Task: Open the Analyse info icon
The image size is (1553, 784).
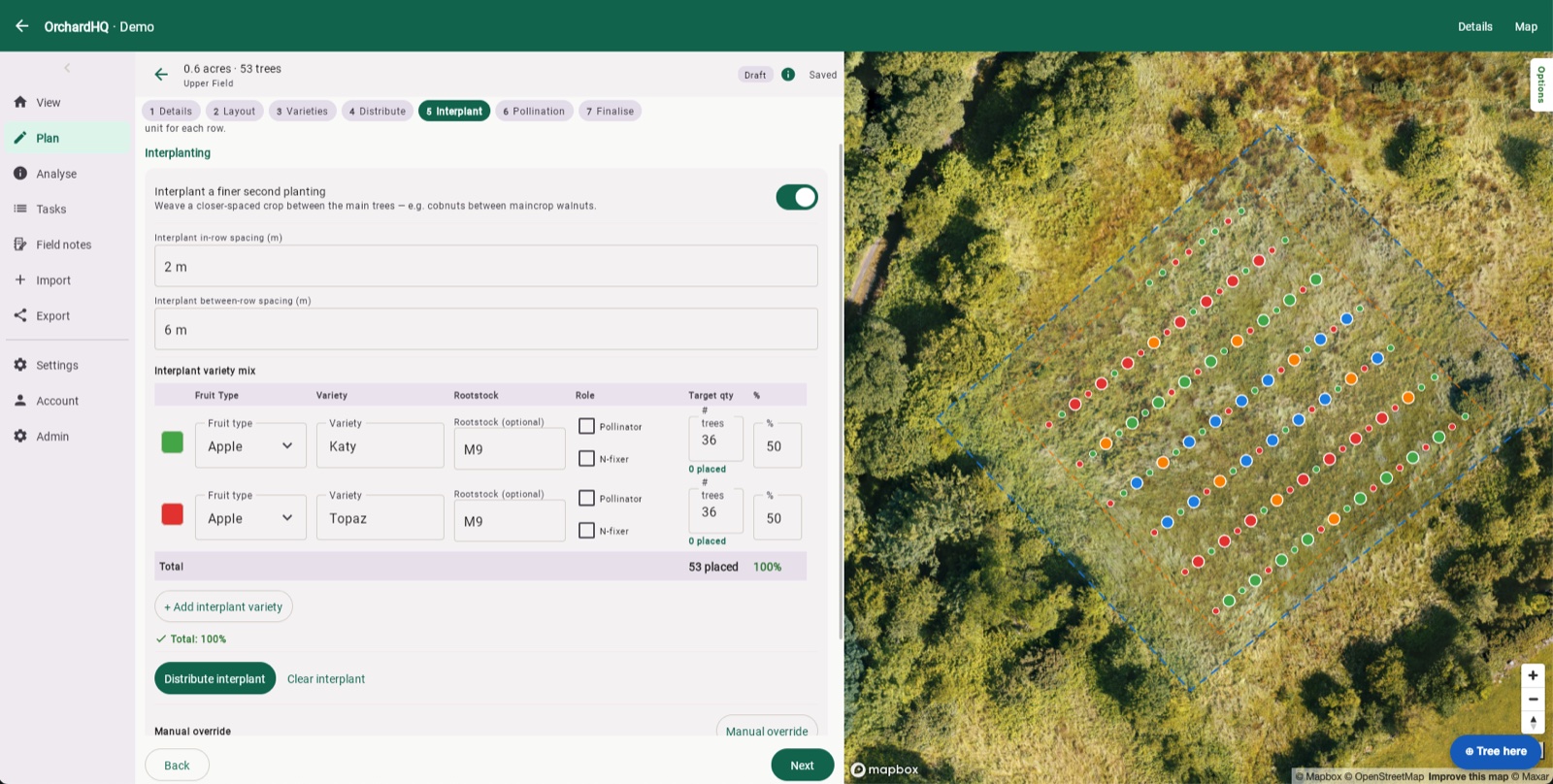Action: coord(20,173)
